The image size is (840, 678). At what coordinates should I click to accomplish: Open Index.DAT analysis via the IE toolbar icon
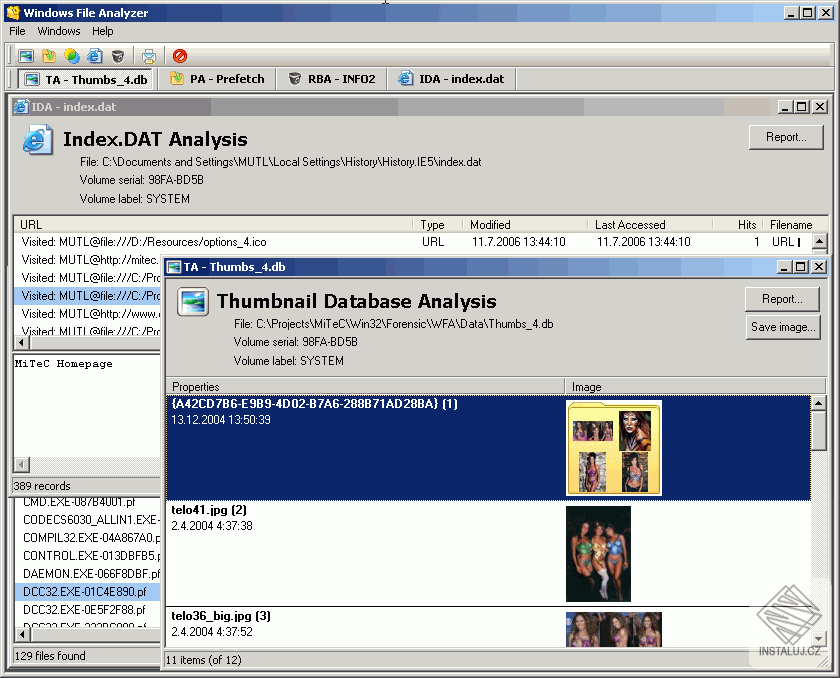tap(93, 56)
